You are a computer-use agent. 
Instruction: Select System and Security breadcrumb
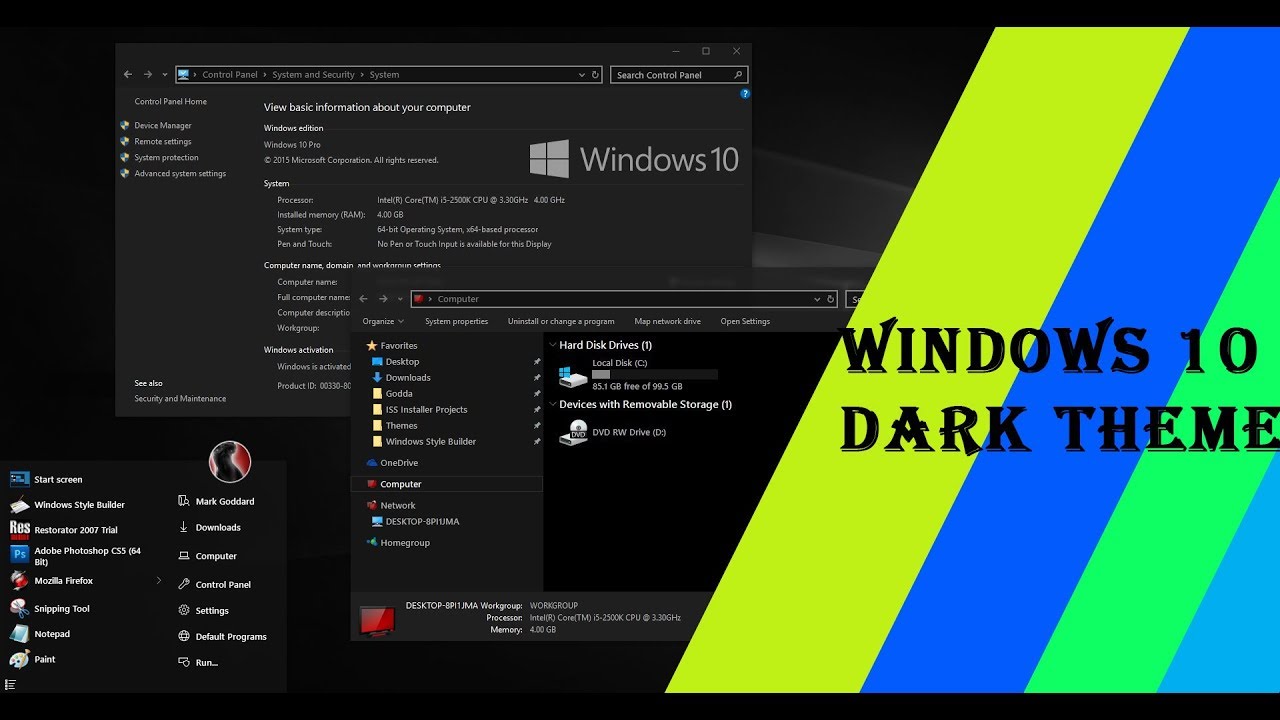pyautogui.click(x=313, y=75)
